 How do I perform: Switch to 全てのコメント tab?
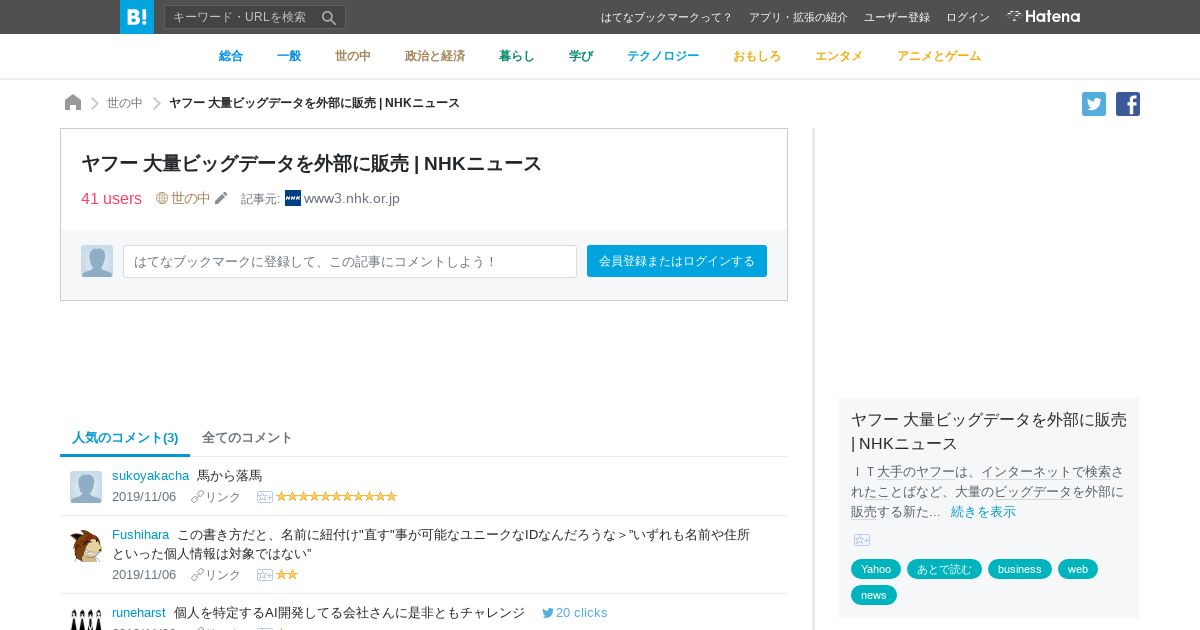[x=247, y=437]
